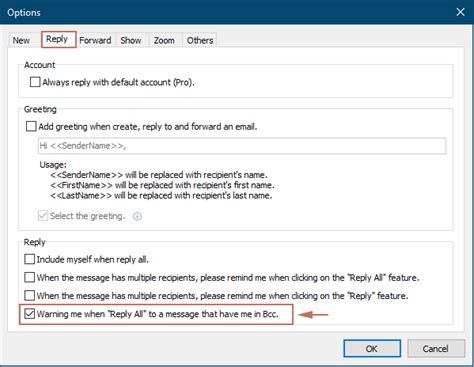
Task: Check the Reply All reminder for multiple recipients
Action: [29, 277]
